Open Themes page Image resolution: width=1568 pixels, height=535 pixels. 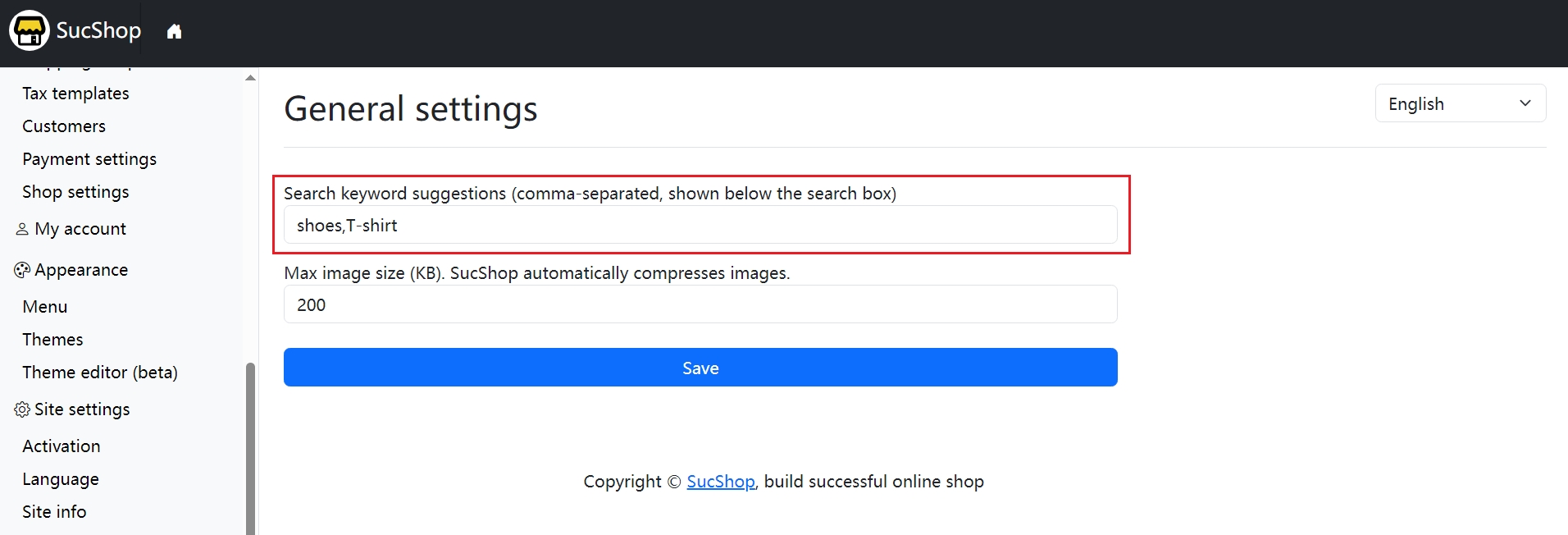point(52,340)
